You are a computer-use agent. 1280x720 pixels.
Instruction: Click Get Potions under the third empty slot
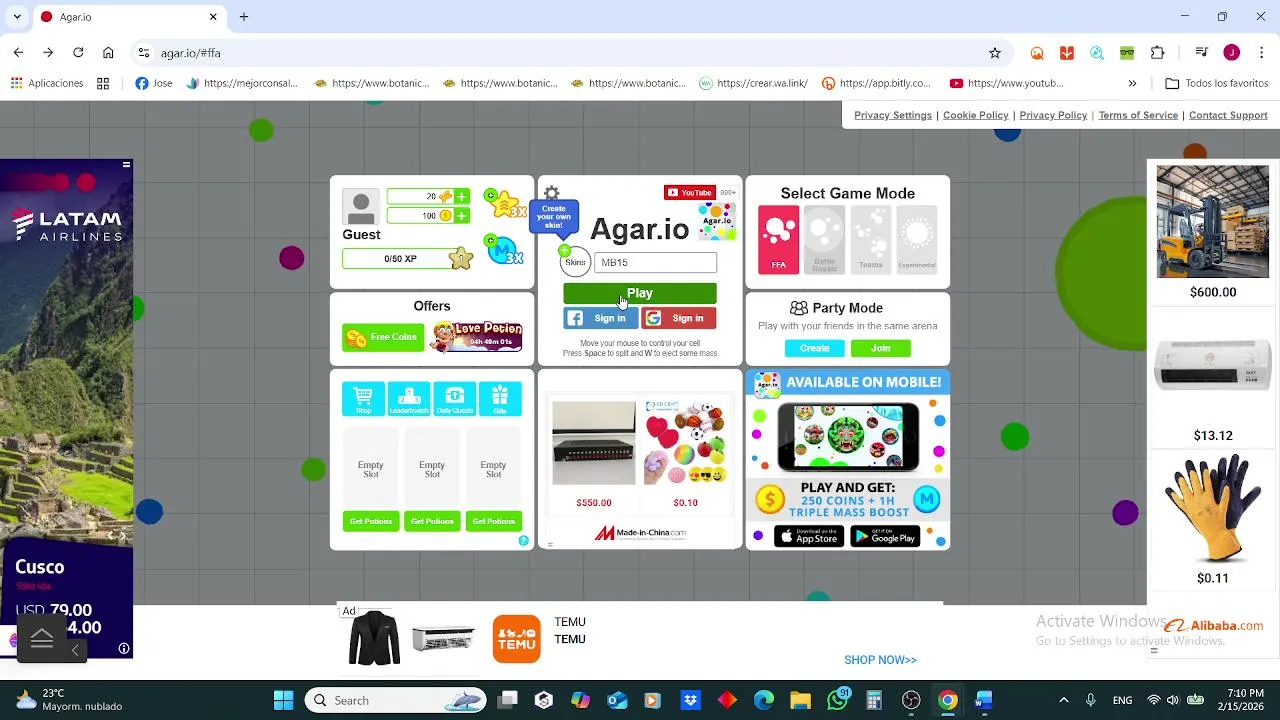493,521
